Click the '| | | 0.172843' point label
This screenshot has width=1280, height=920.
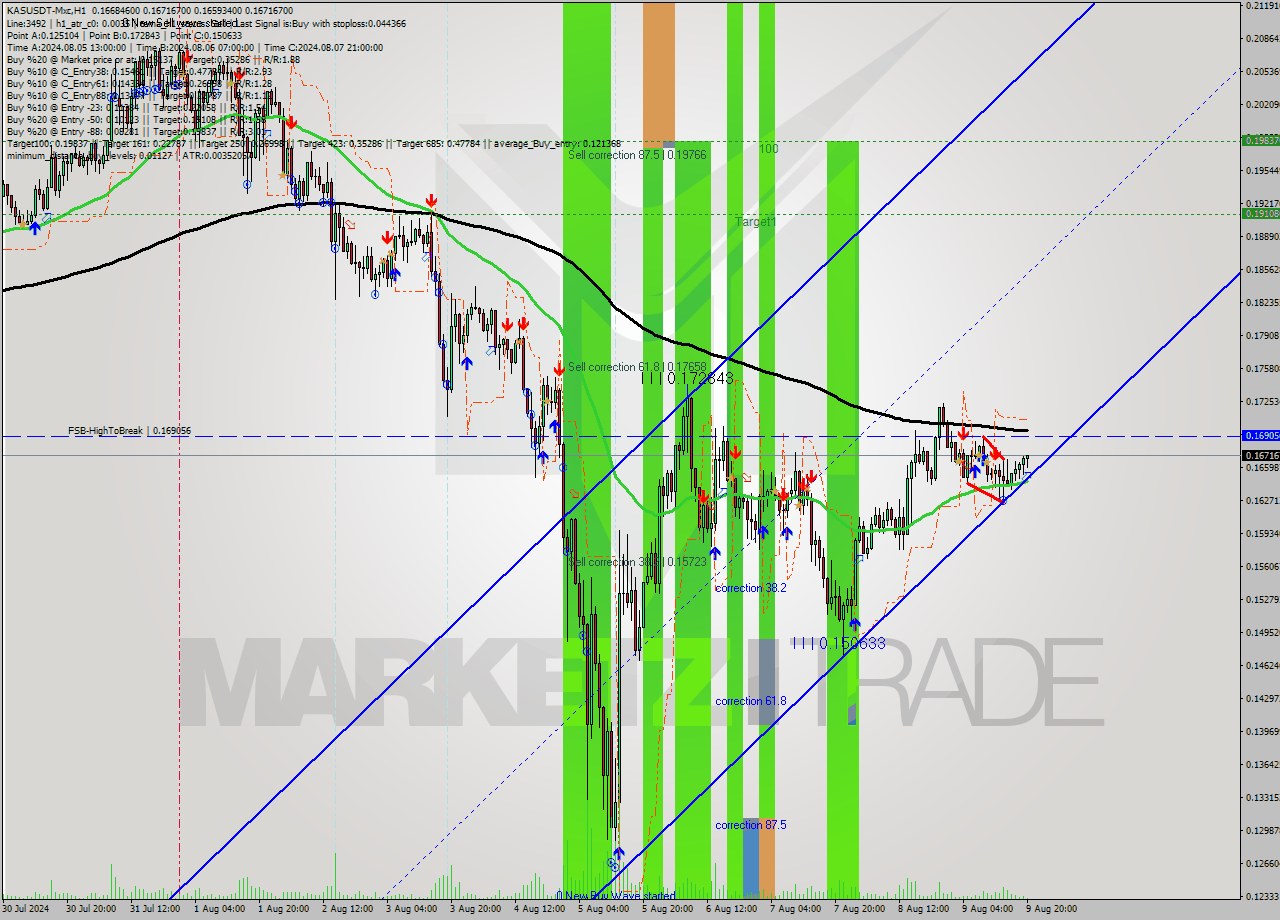[687, 379]
